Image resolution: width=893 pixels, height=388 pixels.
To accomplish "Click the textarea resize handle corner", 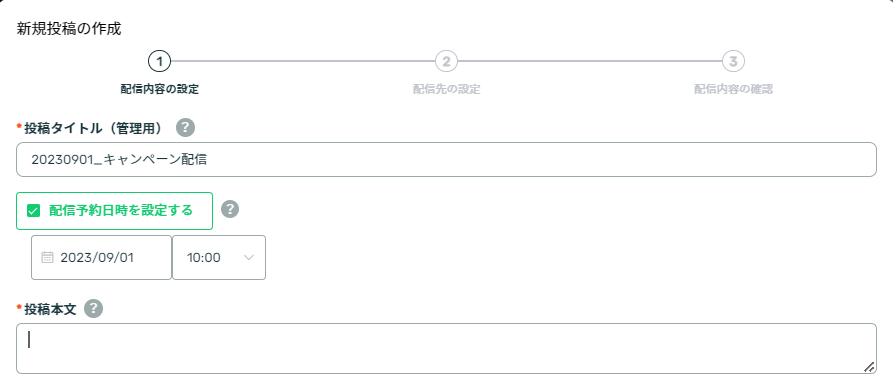I will point(869,366).
